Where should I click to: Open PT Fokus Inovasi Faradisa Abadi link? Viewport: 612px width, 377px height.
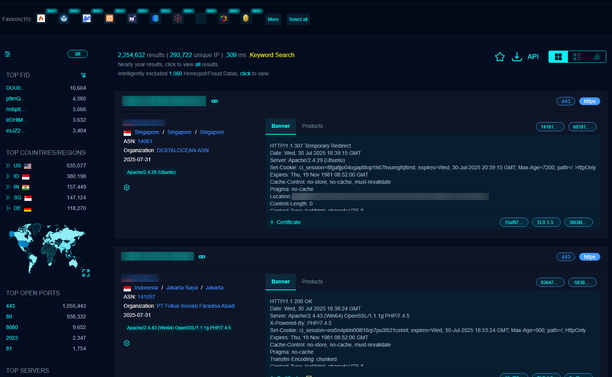[196, 306]
